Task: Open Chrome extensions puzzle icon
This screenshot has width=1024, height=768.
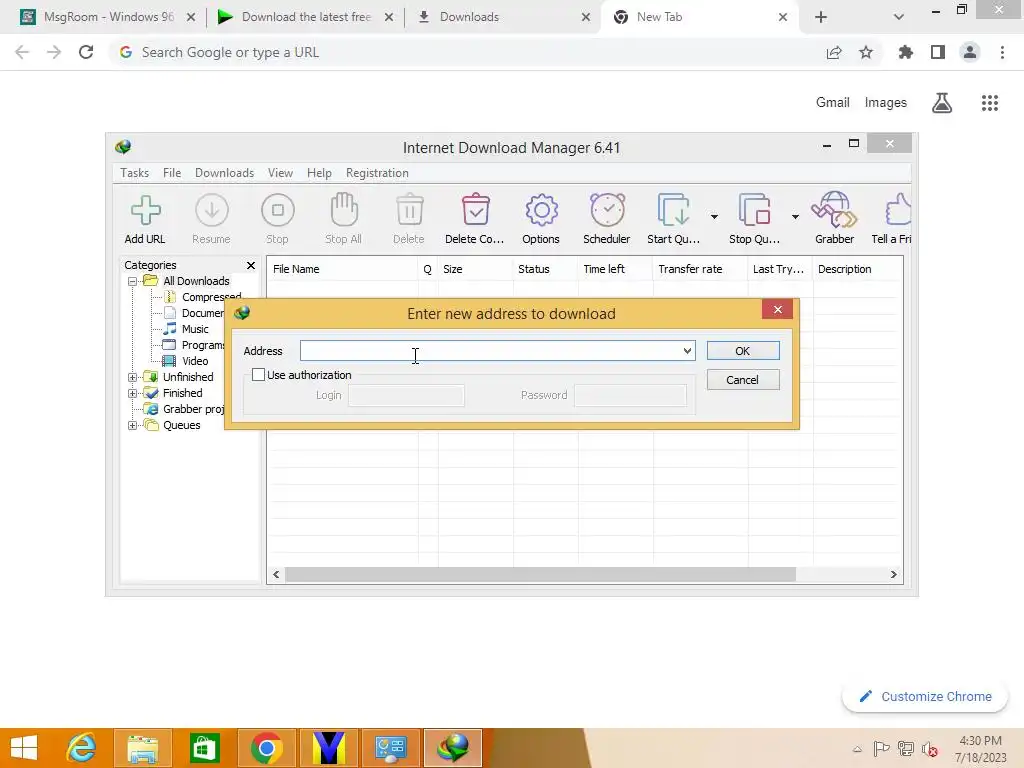Action: (x=906, y=52)
